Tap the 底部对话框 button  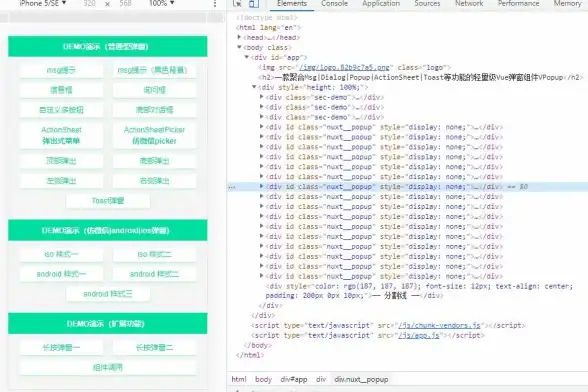(x=154, y=110)
